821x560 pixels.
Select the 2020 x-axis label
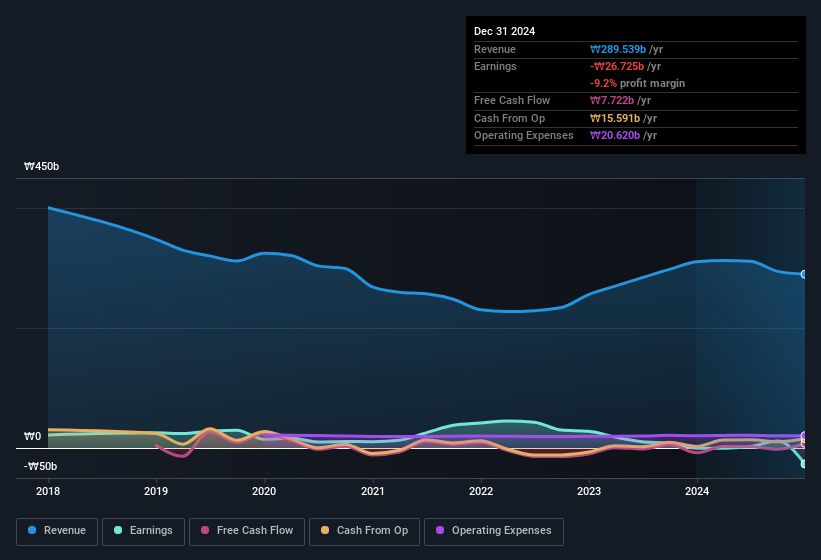[x=264, y=491]
